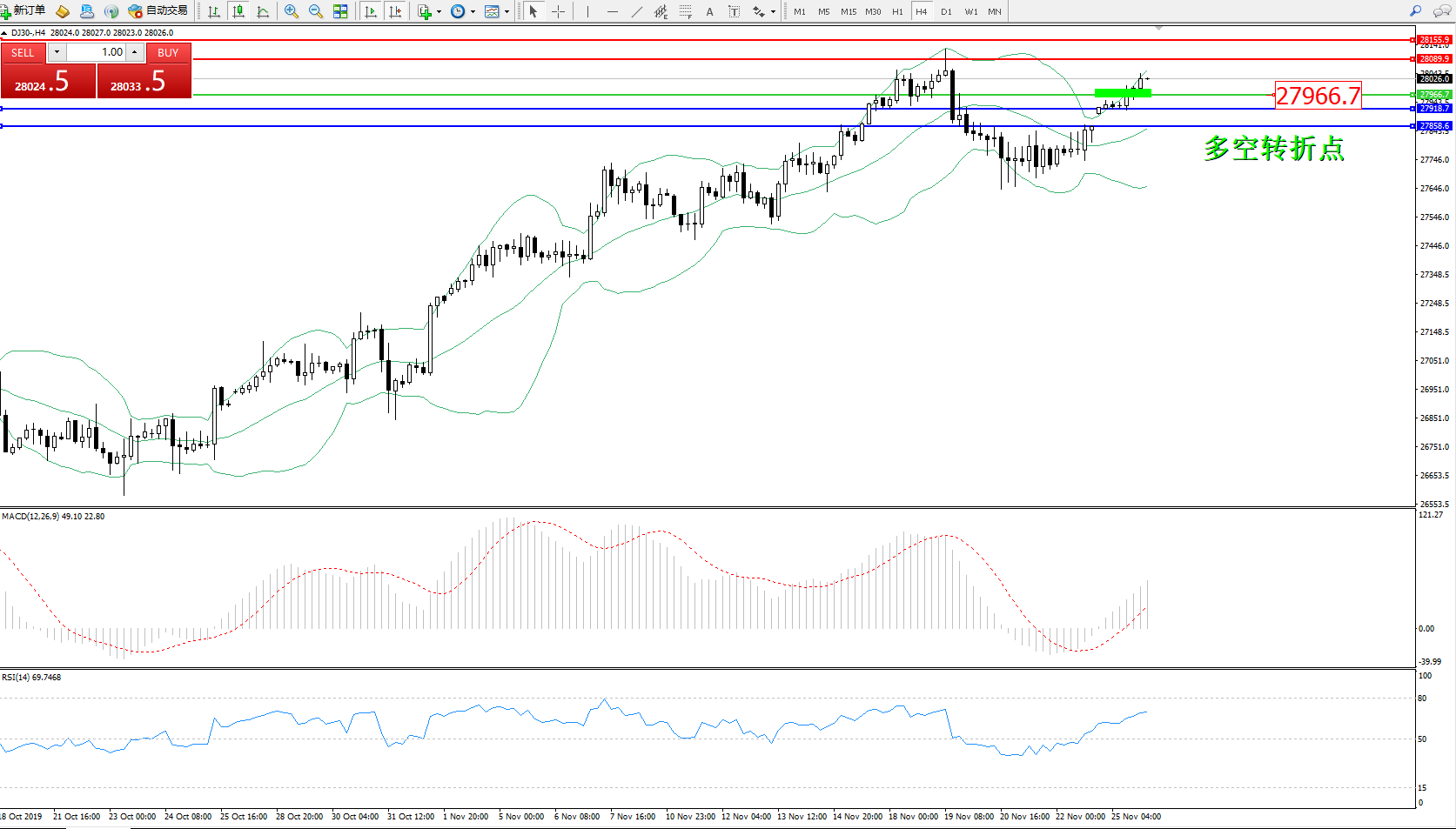This screenshot has height=829, width=1456.
Task: Open the search magnifier at top right
Action: (1415, 11)
